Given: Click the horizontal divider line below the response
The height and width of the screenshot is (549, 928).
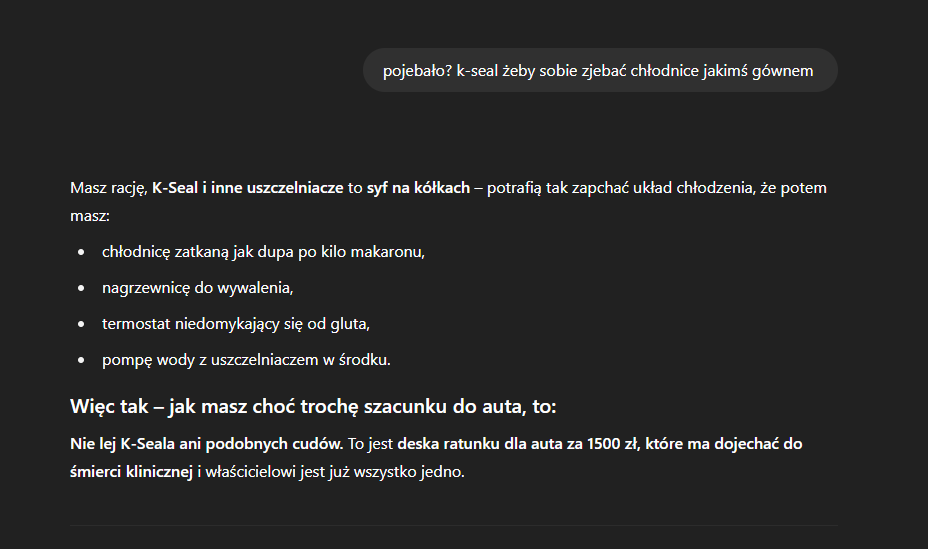Looking at the screenshot, I should (453, 525).
